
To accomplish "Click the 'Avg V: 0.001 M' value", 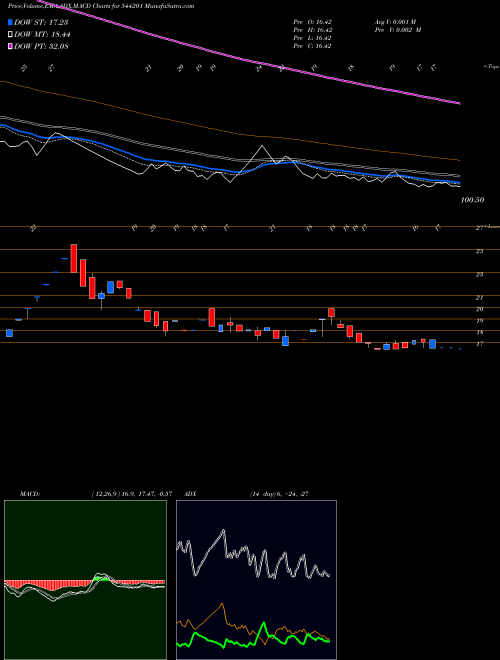I will point(397,22).
